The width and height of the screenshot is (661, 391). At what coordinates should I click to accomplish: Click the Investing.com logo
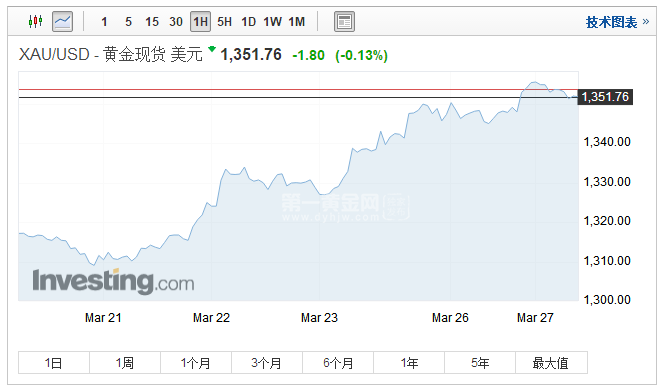113,281
